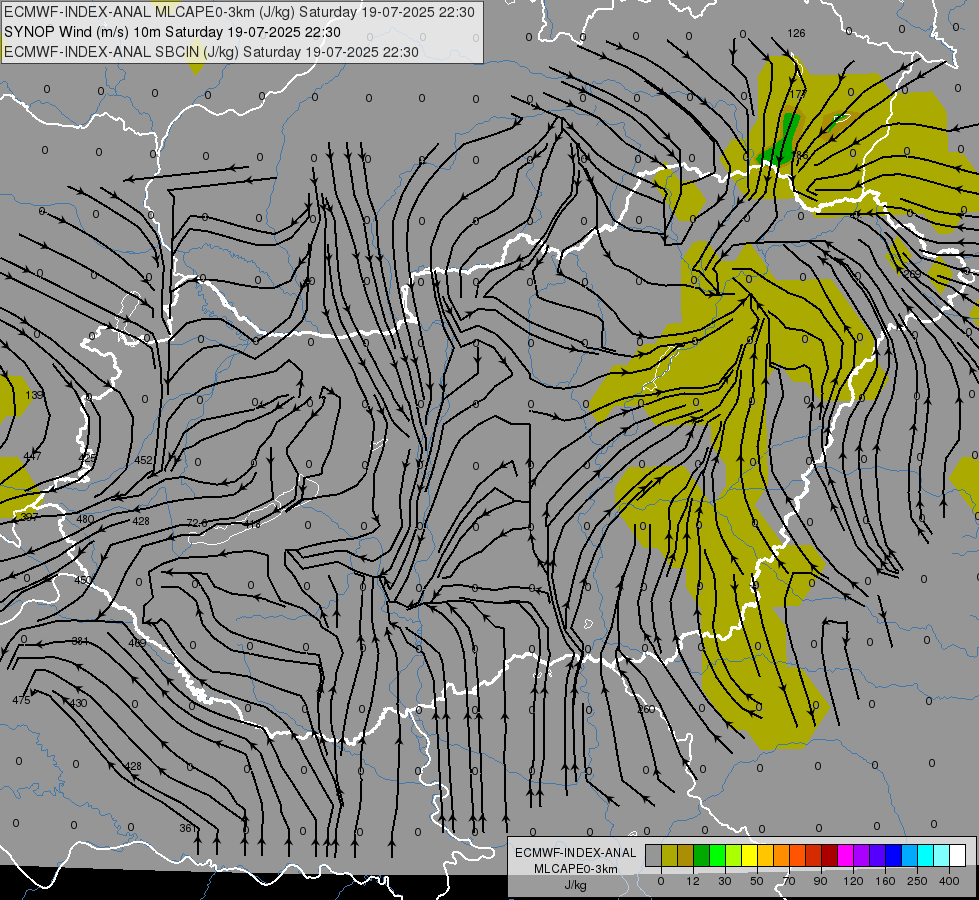This screenshot has height=900, width=979.
Task: Click the legend tick label '250'
Action: pyautogui.click(x=917, y=881)
